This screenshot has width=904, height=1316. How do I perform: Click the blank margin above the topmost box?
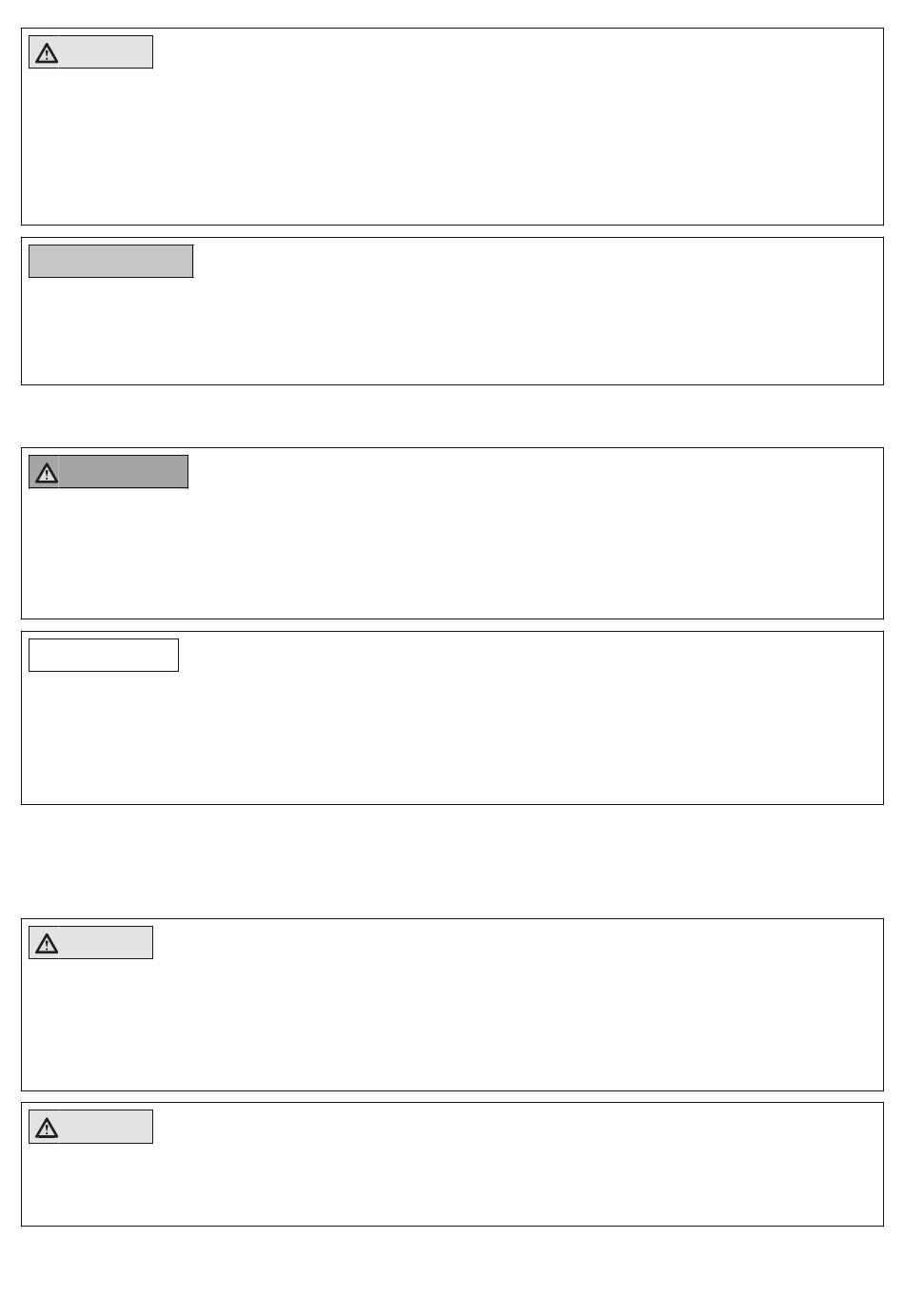[452, 13]
